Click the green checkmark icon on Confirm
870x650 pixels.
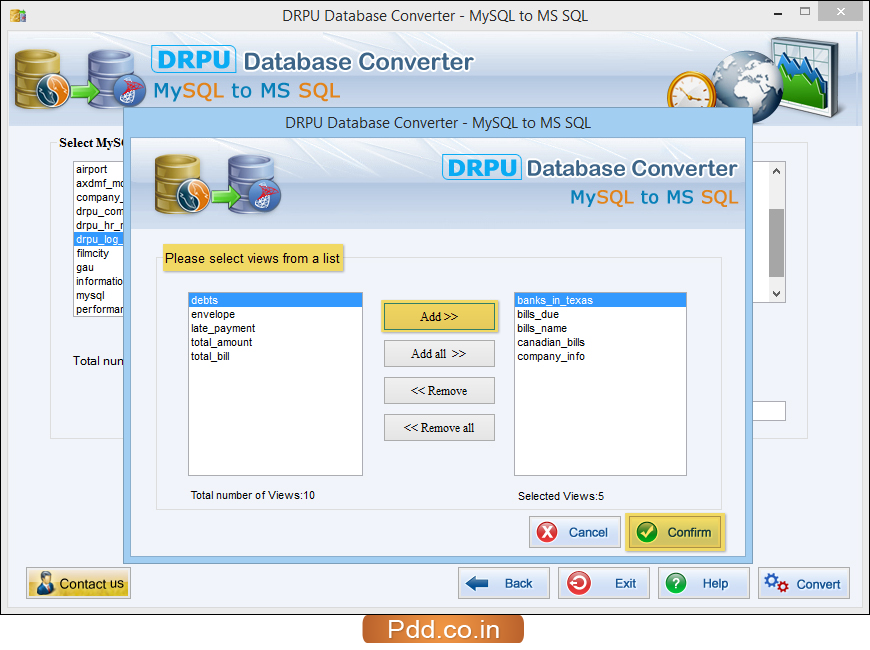647,532
